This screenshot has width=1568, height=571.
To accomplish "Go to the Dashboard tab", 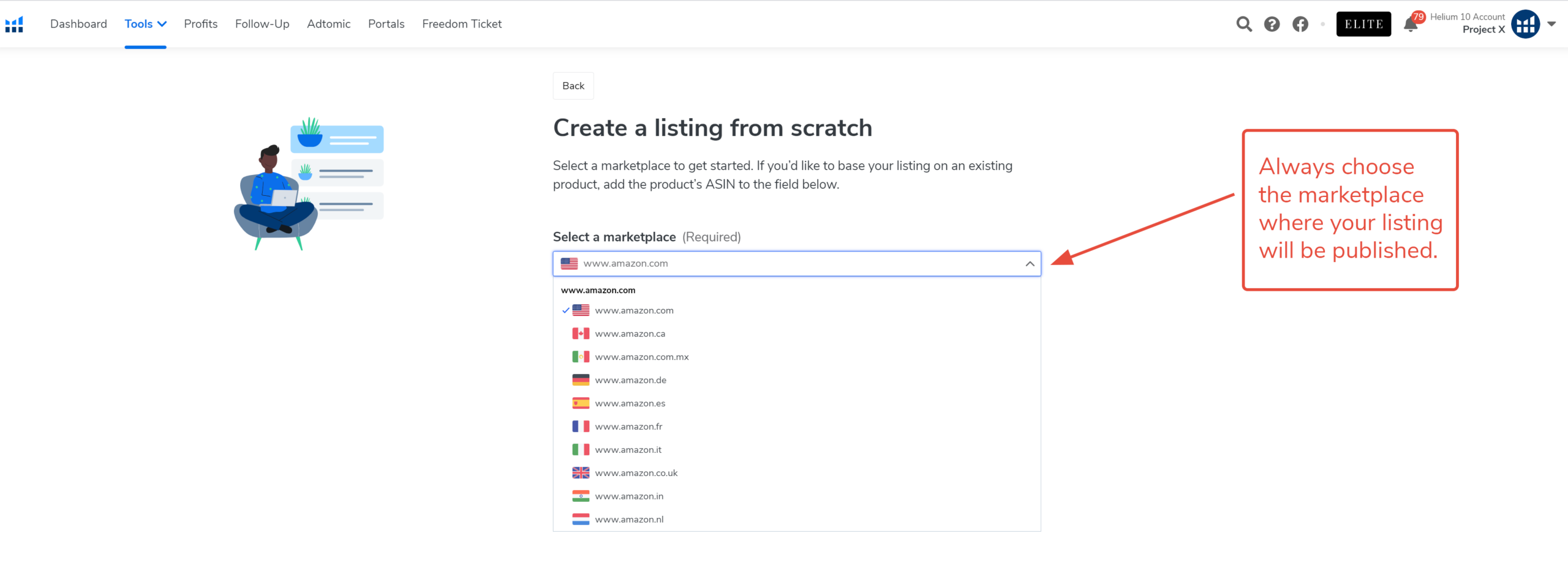I will pos(78,24).
